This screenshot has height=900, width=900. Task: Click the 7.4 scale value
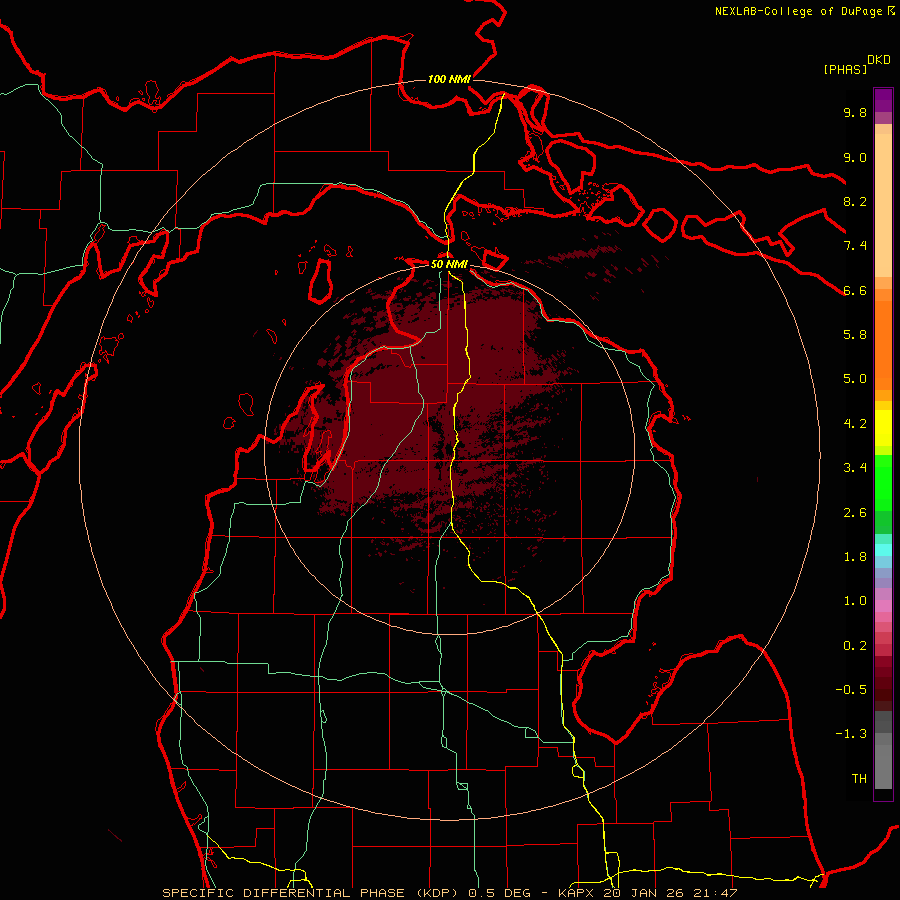[x=855, y=246]
